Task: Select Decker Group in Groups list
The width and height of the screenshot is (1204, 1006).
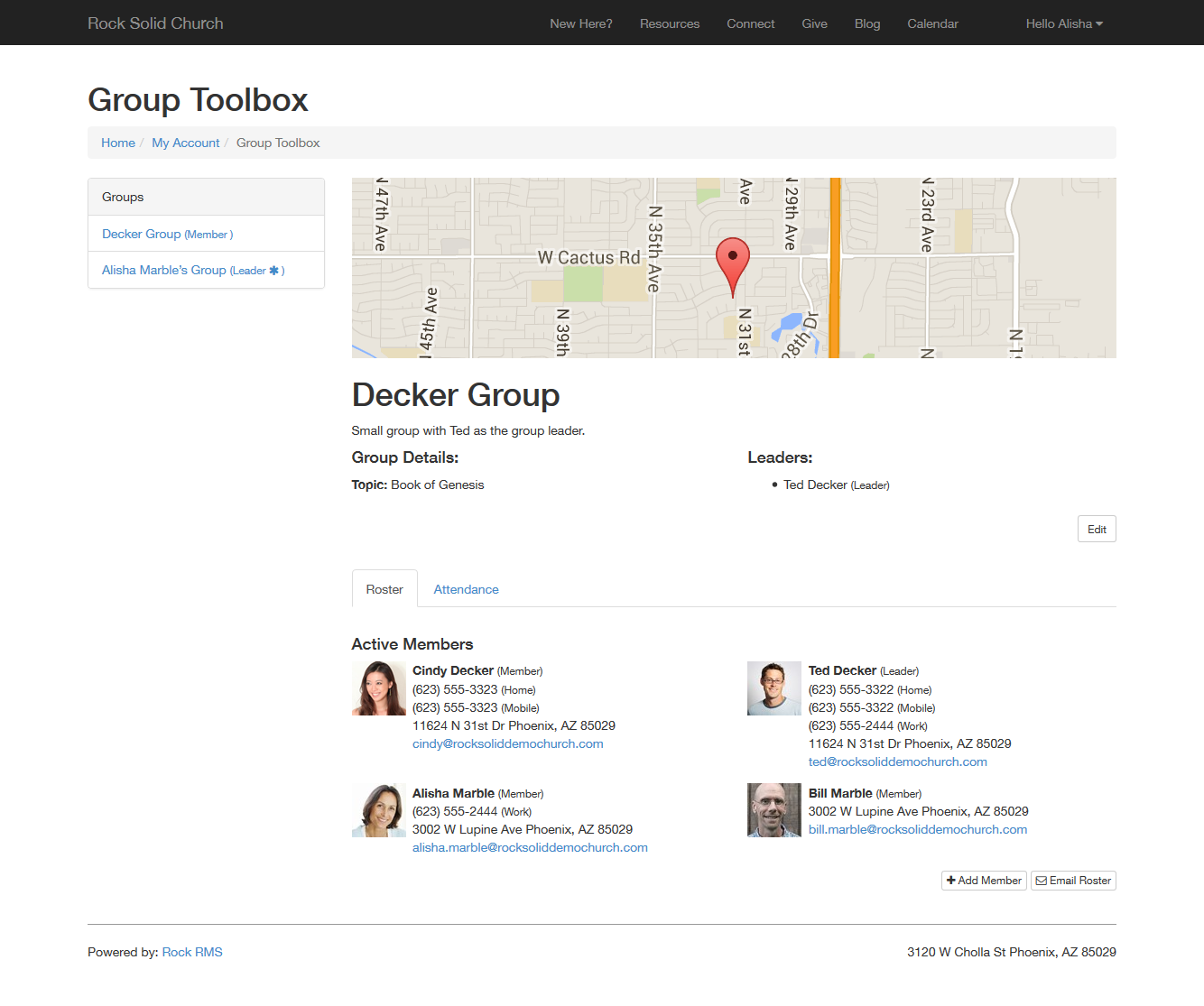Action: (142, 234)
